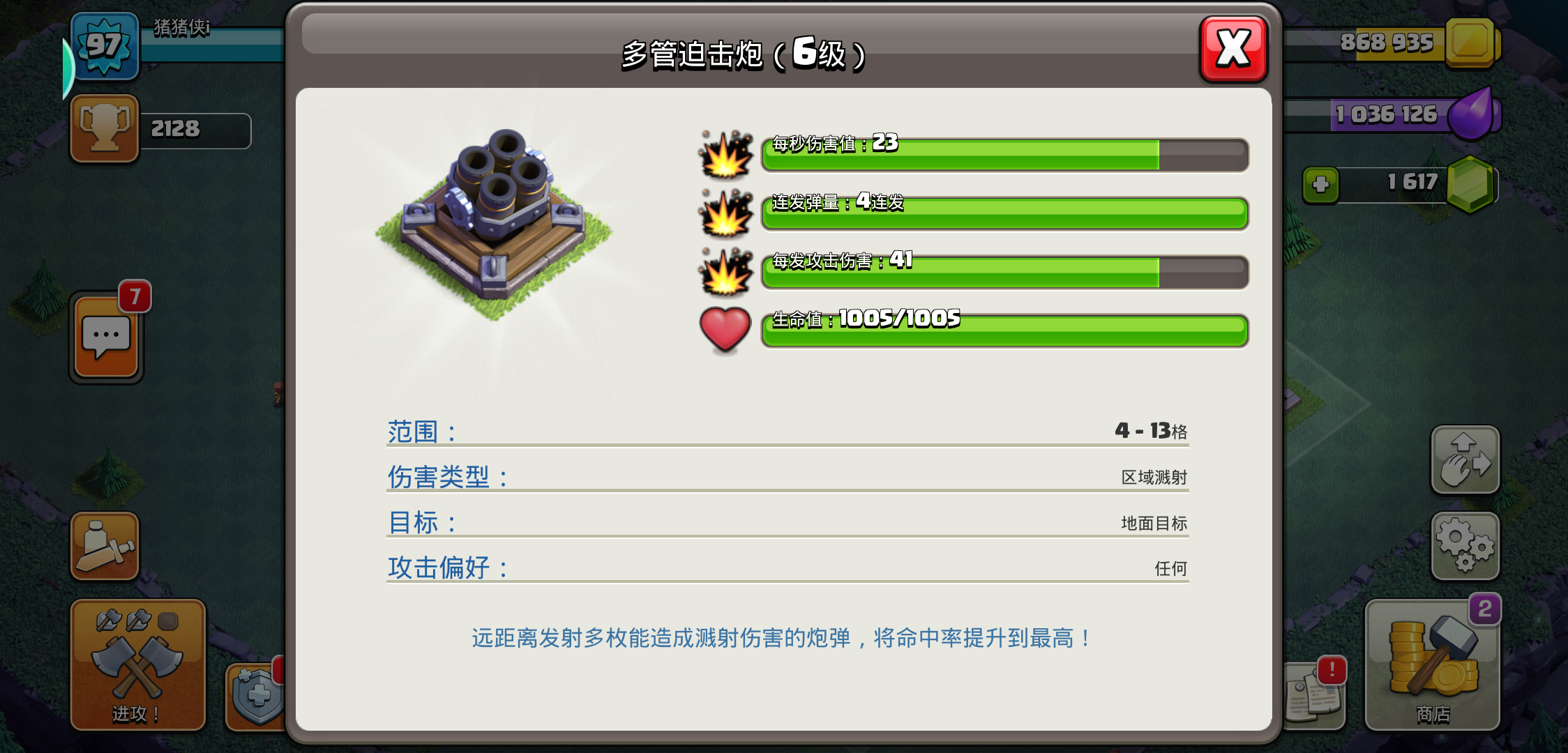Tap the trophy icon showing 2128

point(105,128)
